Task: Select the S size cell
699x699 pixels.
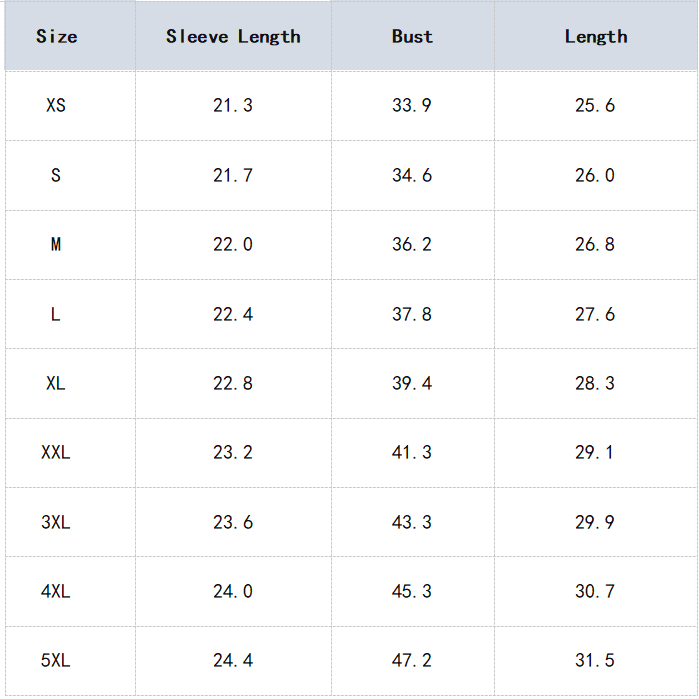Action: pyautogui.click(x=56, y=175)
